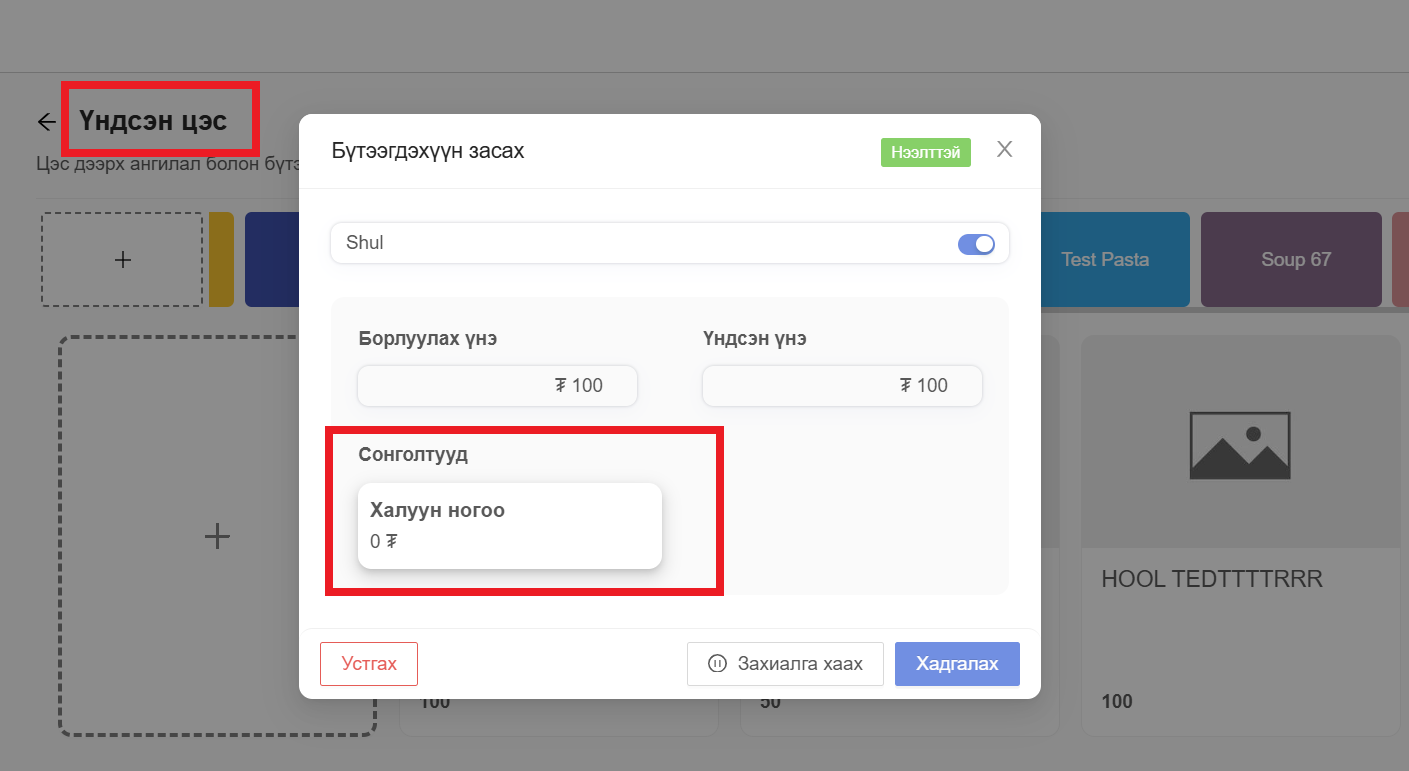The height and width of the screenshot is (771, 1409).
Task: Select the Халуун ногоо option card
Action: coord(510,526)
